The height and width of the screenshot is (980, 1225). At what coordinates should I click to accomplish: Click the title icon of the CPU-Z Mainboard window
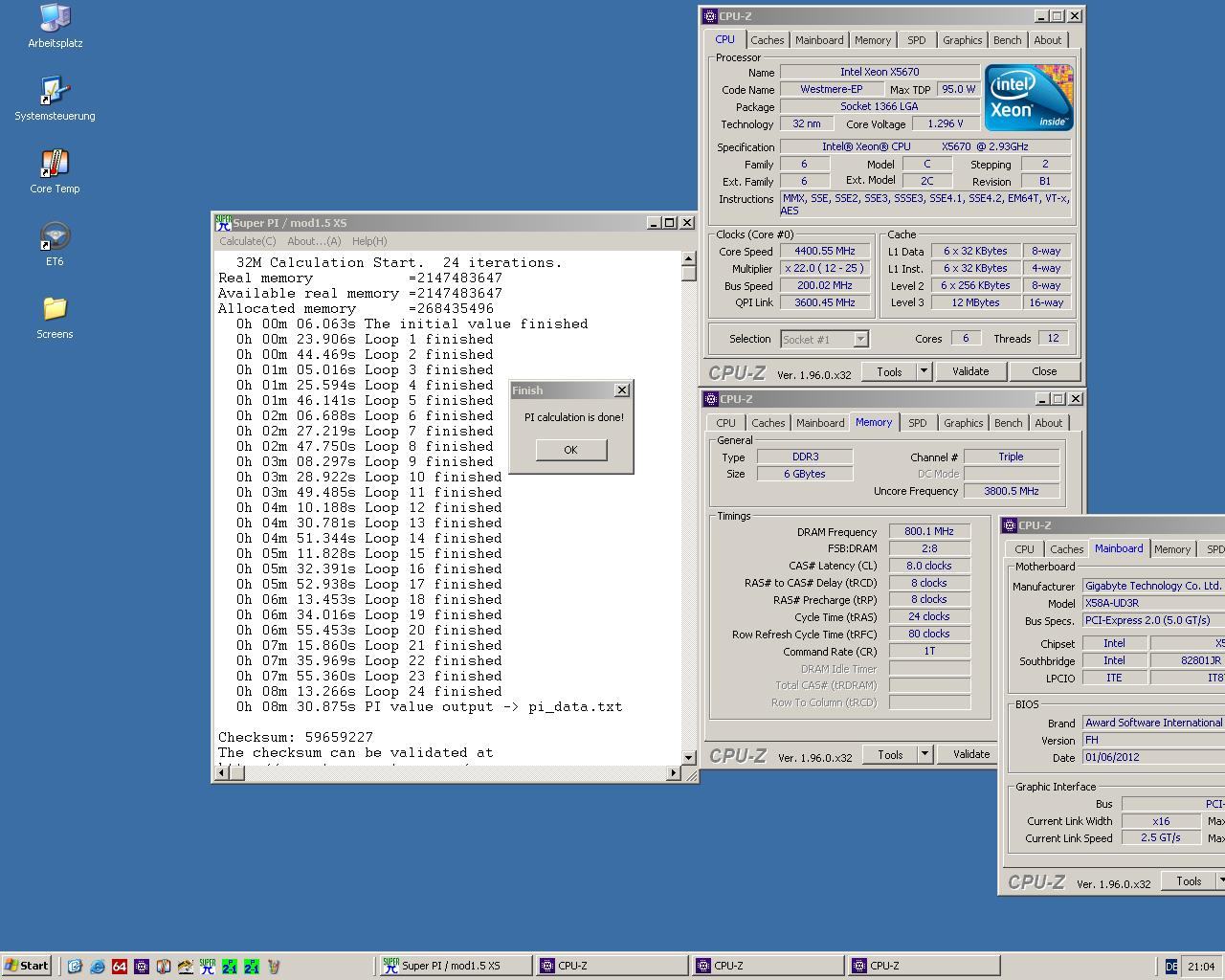[x=1009, y=525]
